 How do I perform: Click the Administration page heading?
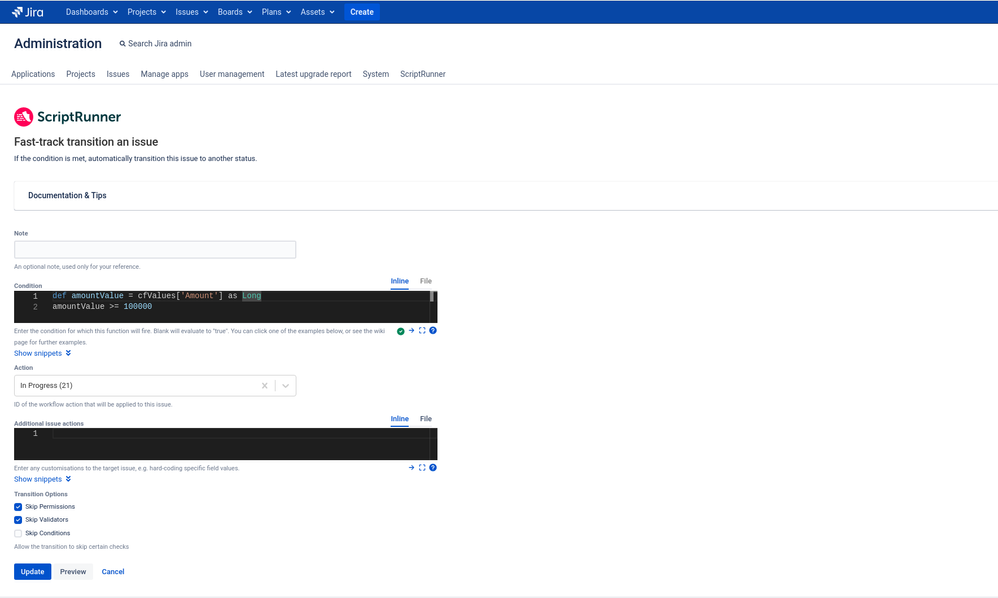pyautogui.click(x=58, y=43)
